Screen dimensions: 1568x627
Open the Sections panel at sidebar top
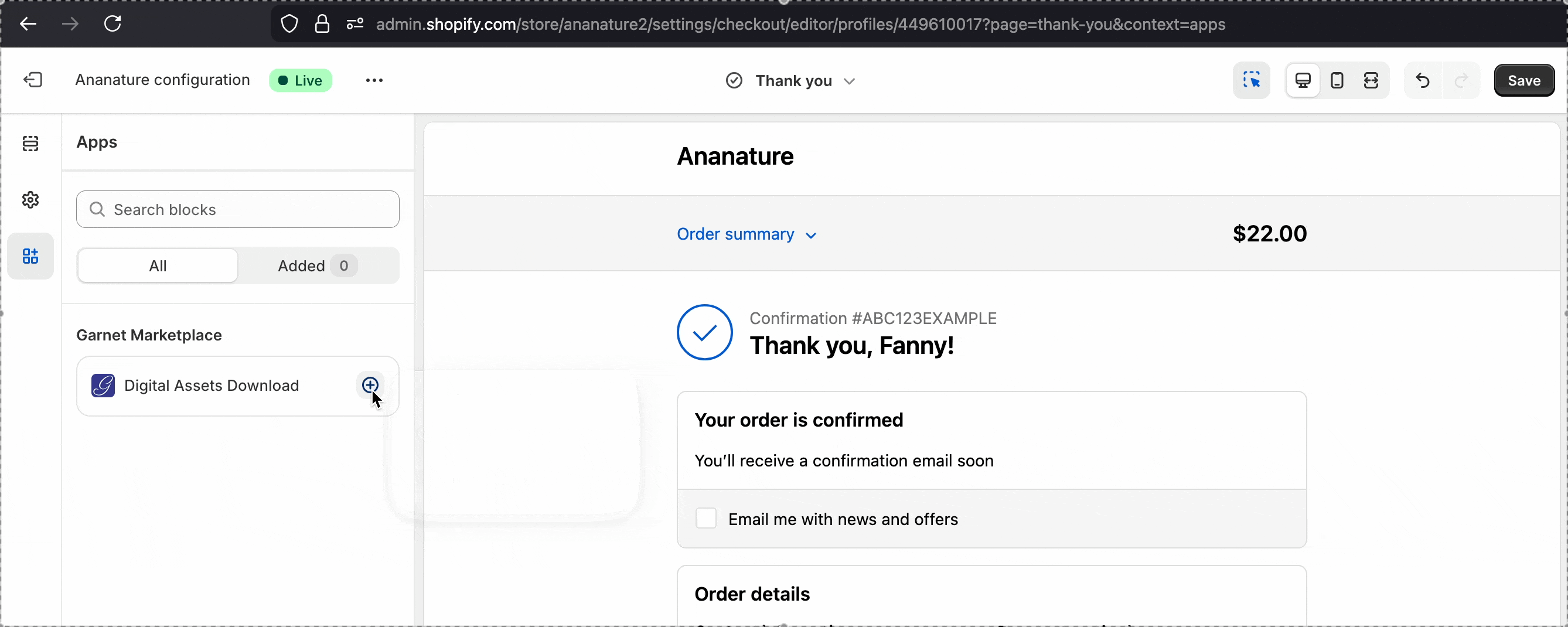30,143
